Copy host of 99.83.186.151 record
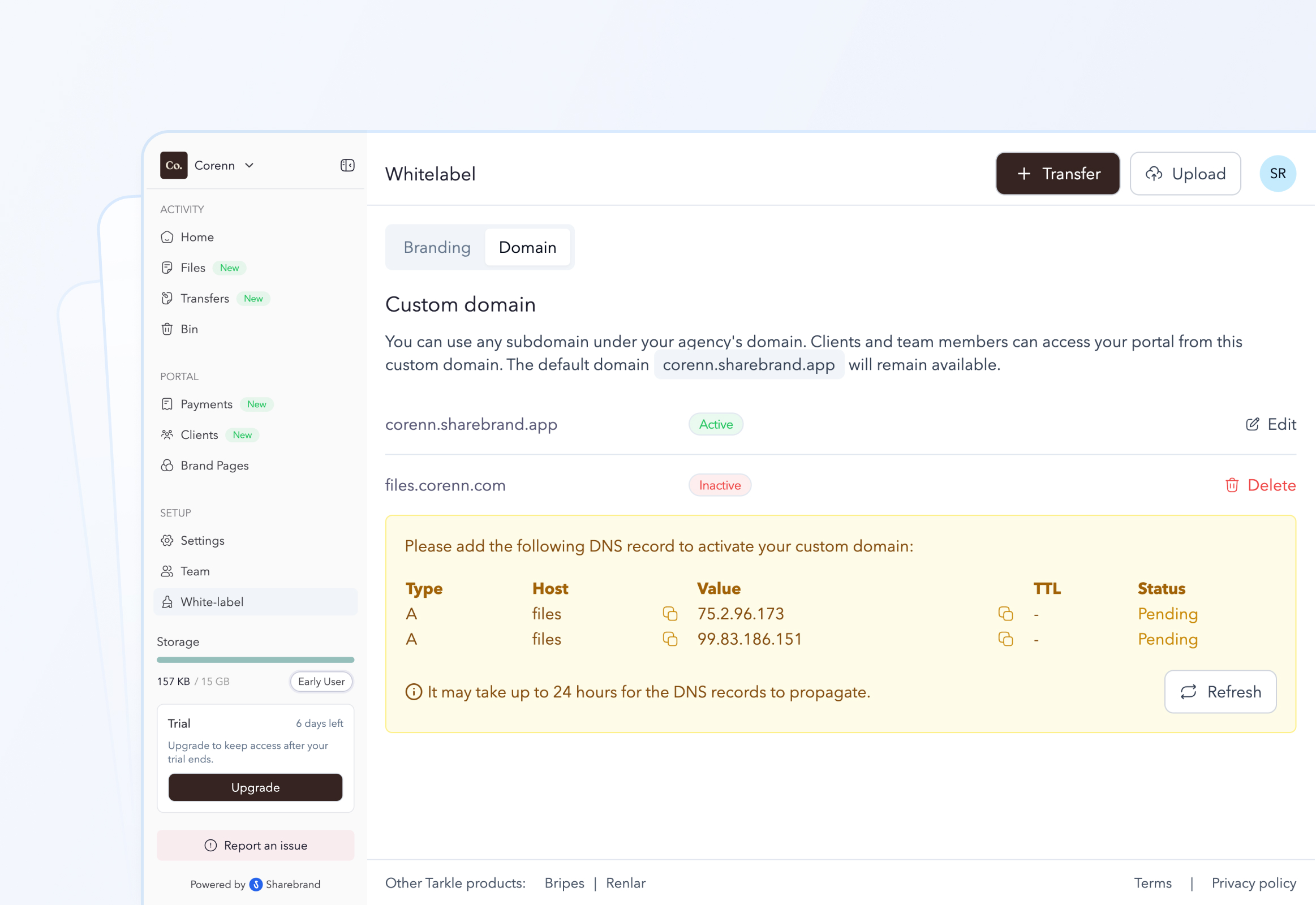1316x905 pixels. [x=670, y=639]
